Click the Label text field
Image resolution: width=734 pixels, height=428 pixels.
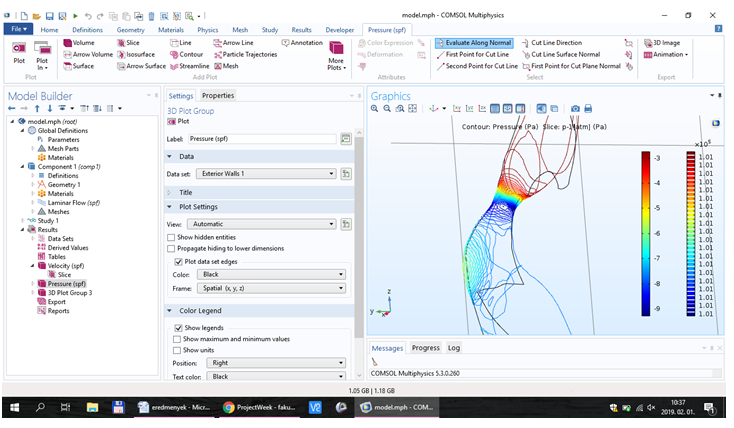262,139
